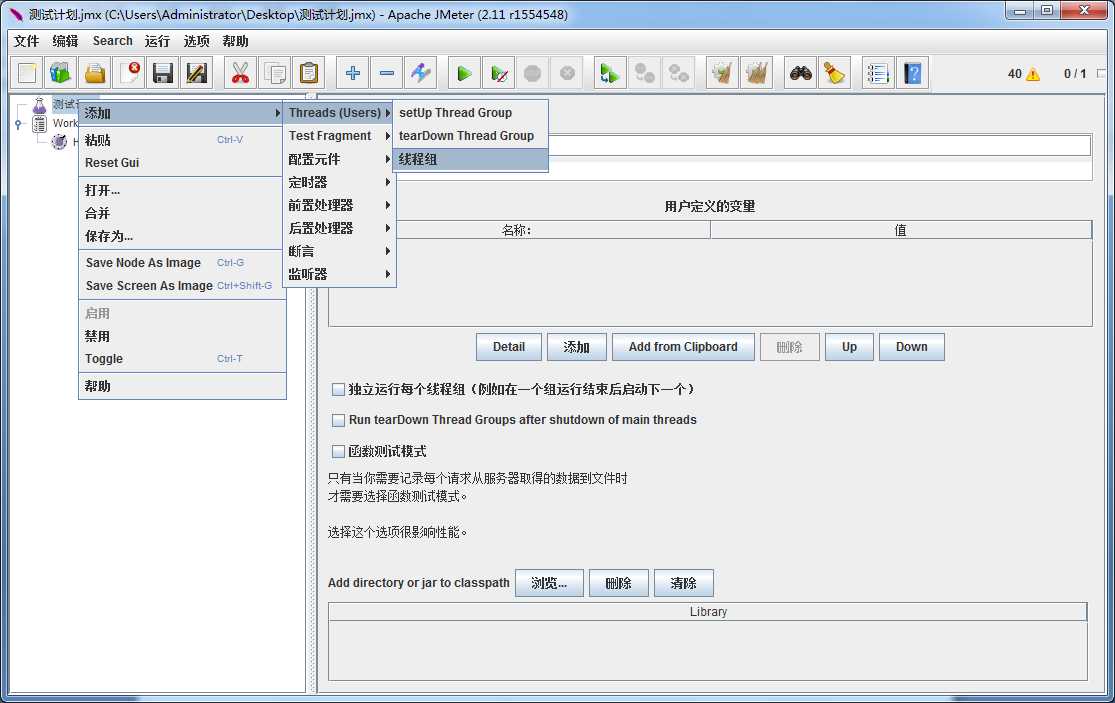Click the Remote Start All icon

click(610, 73)
